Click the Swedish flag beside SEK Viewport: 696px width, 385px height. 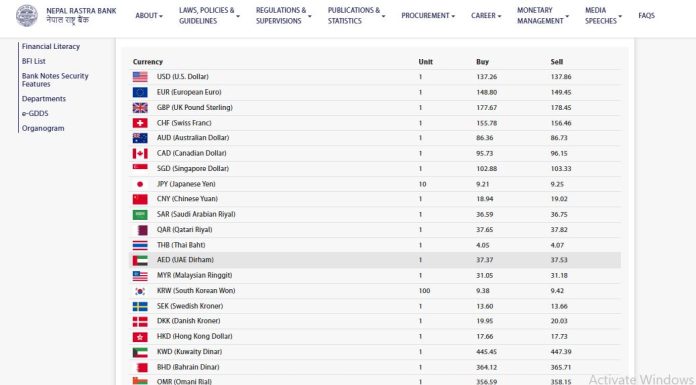[140, 306]
